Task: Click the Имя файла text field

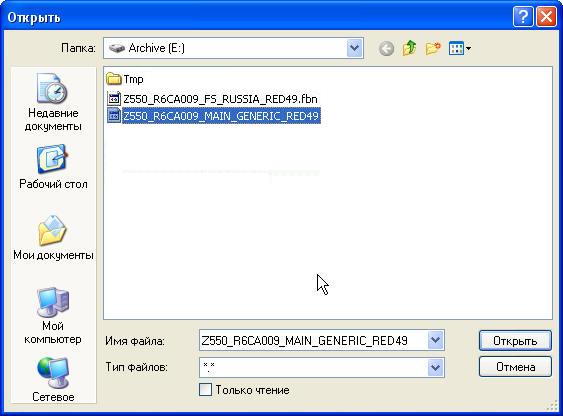Action: [313, 340]
